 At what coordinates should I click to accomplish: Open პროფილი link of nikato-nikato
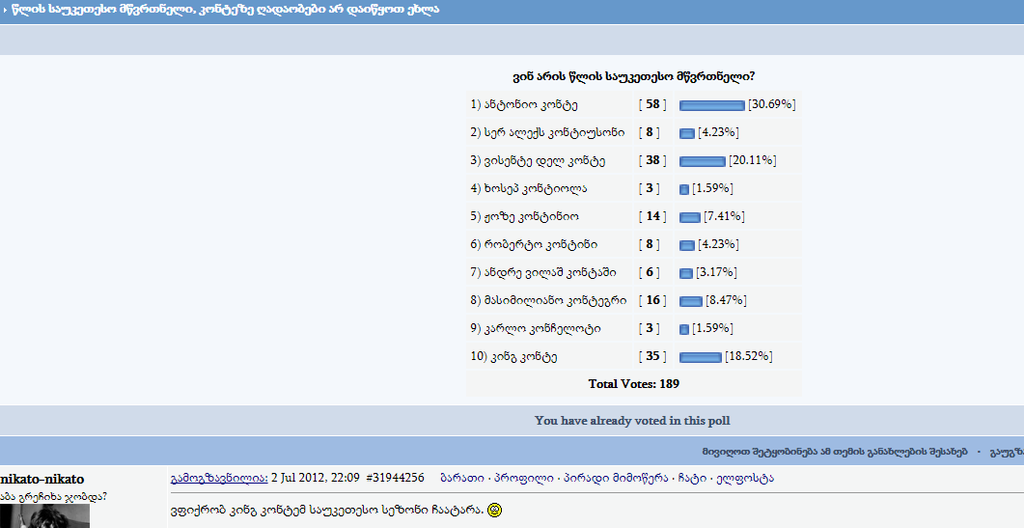click(x=523, y=478)
